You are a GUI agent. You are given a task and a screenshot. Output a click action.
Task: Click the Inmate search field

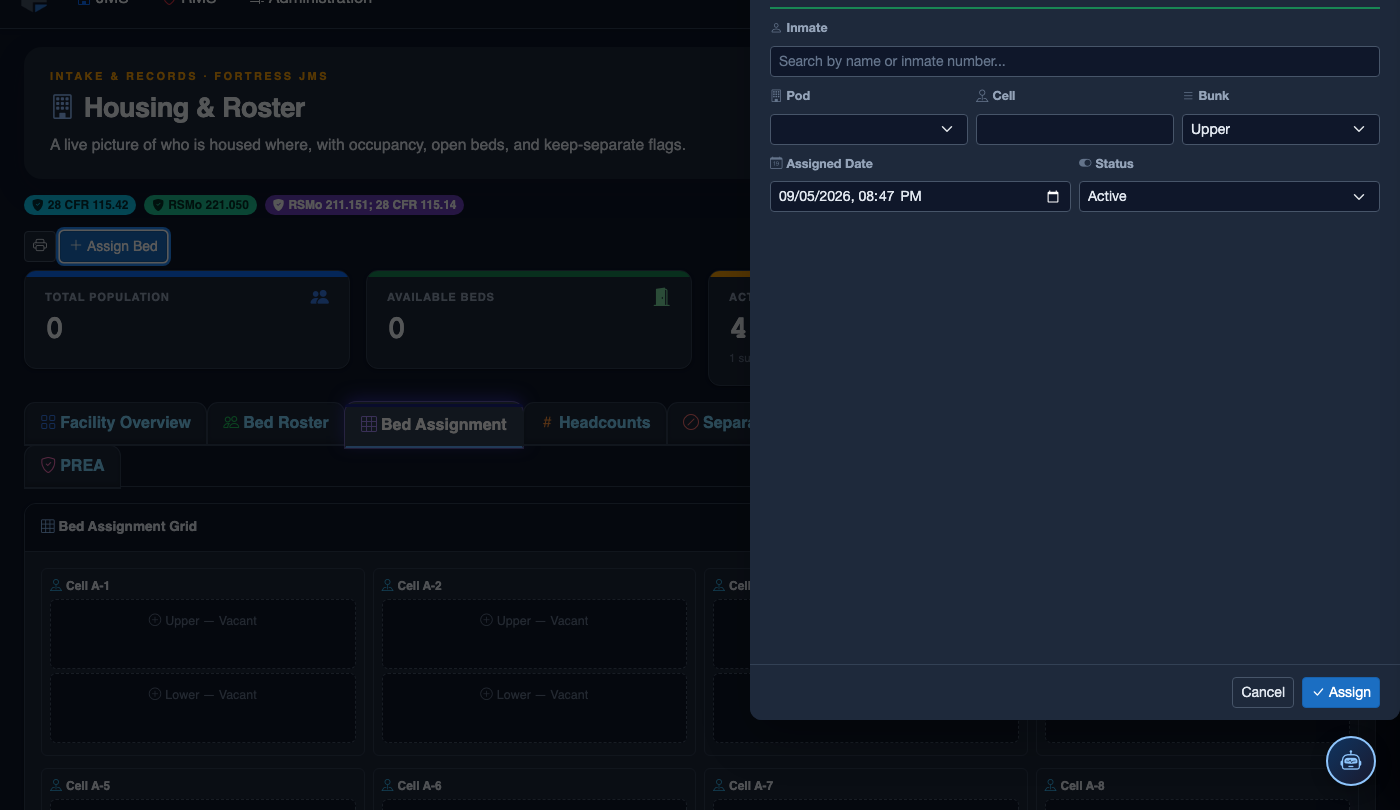(x=1075, y=61)
